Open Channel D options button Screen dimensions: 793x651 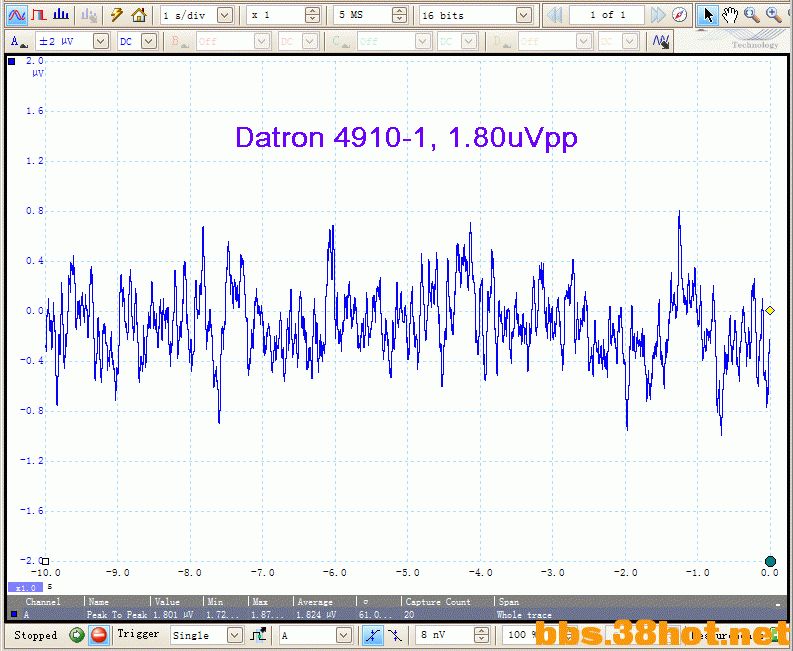point(501,42)
